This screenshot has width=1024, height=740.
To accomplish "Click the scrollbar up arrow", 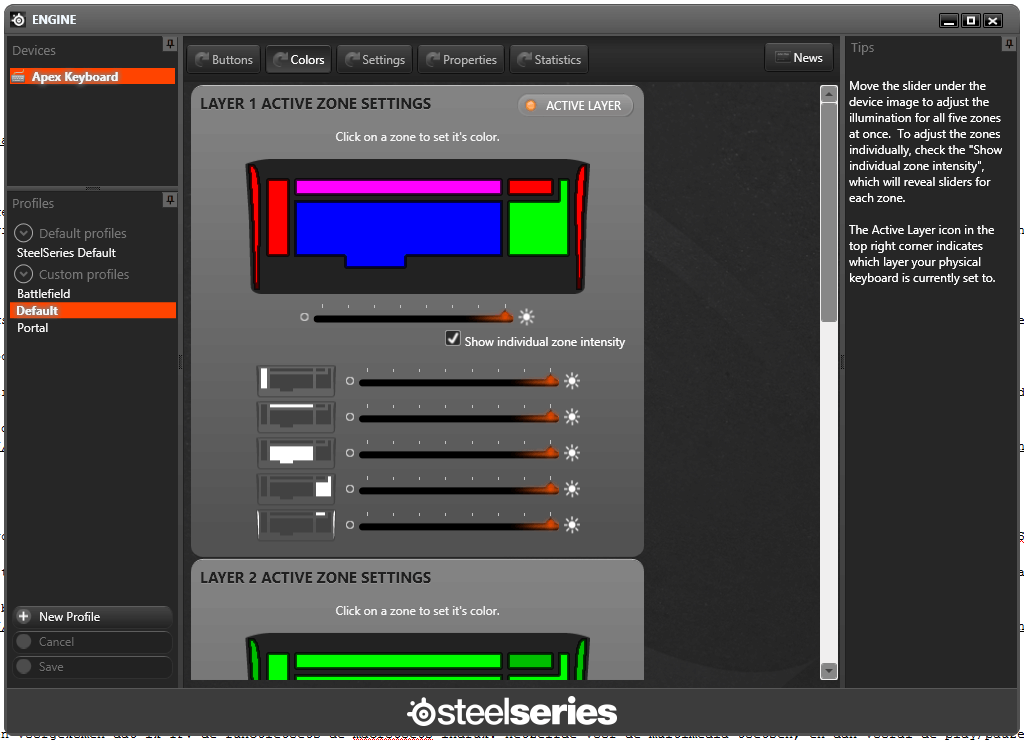I will click(829, 94).
